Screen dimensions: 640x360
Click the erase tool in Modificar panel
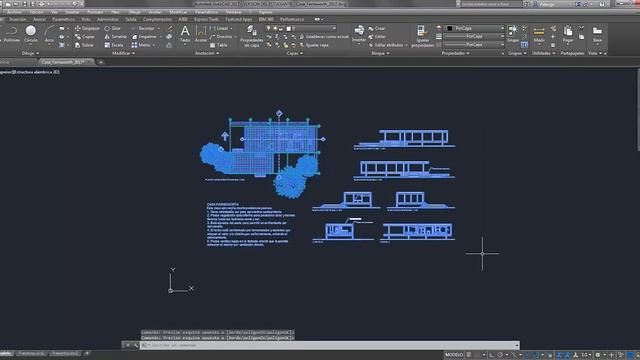click(x=170, y=28)
